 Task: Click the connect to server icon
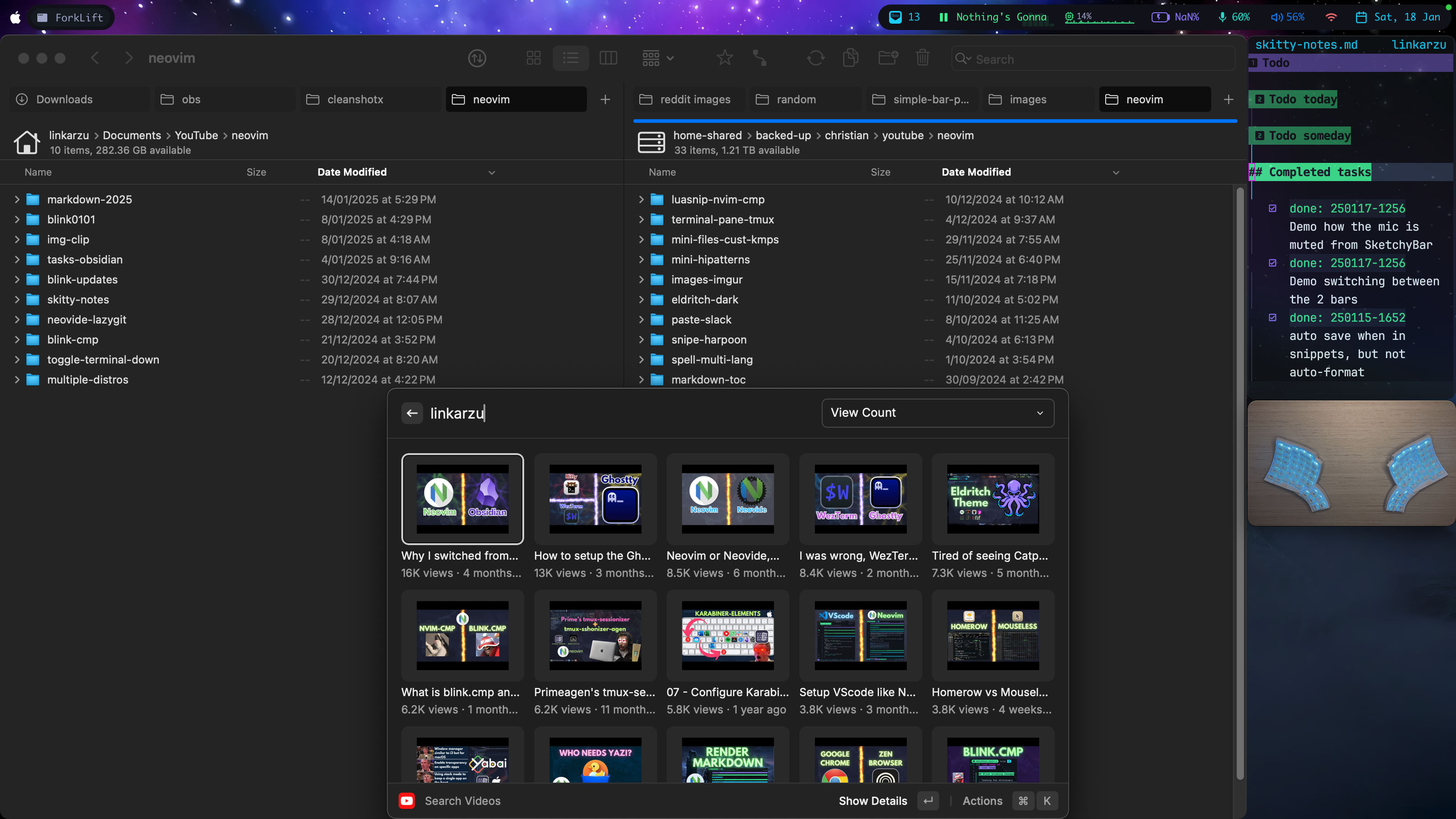point(760,58)
